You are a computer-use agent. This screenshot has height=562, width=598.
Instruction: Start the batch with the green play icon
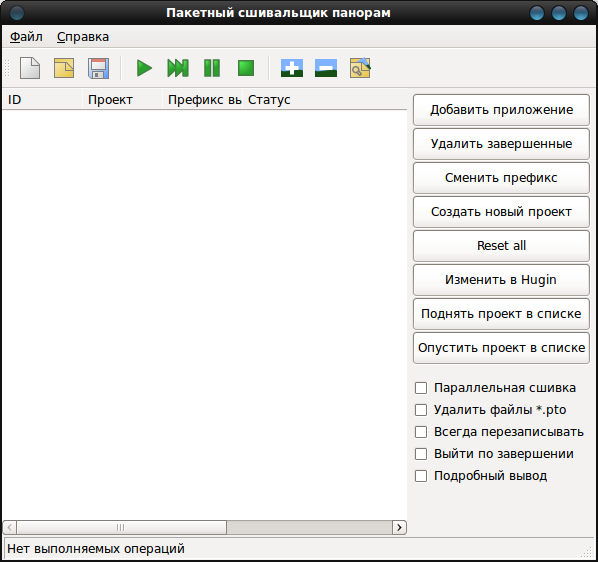click(144, 68)
